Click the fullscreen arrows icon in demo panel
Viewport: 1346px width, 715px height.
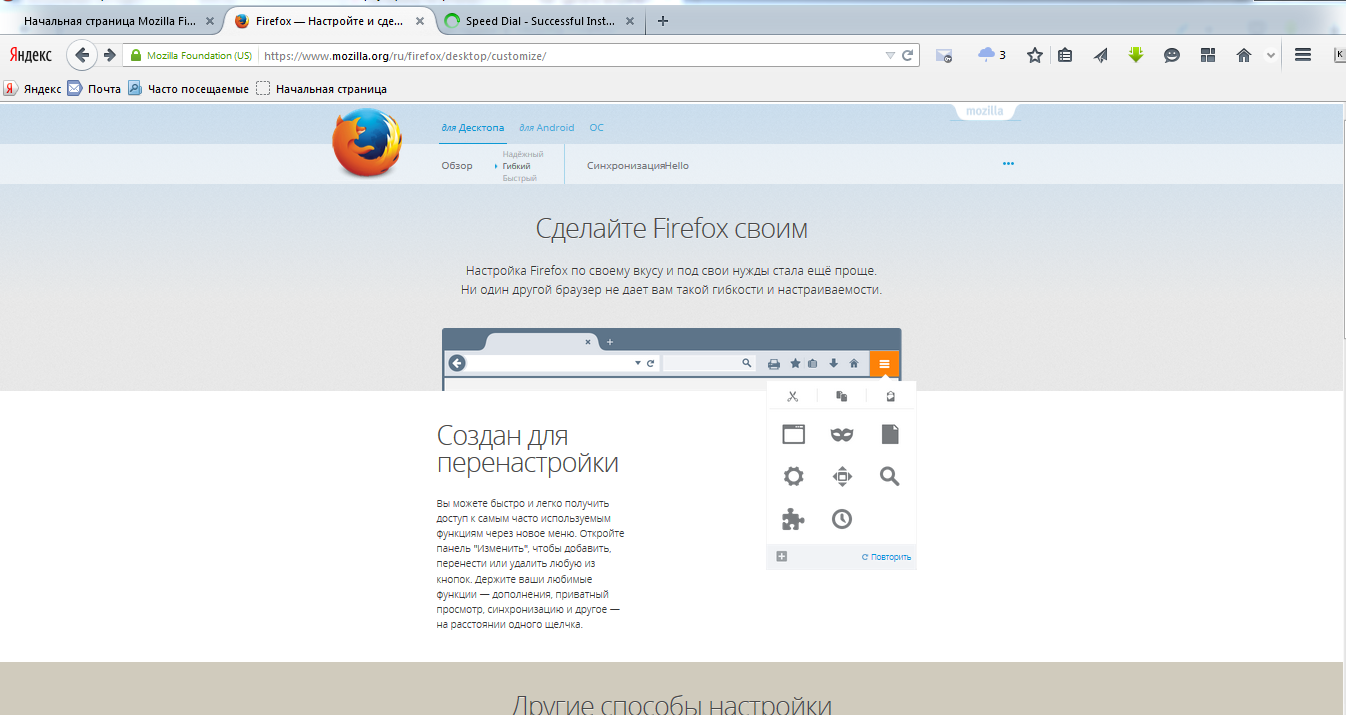842,477
